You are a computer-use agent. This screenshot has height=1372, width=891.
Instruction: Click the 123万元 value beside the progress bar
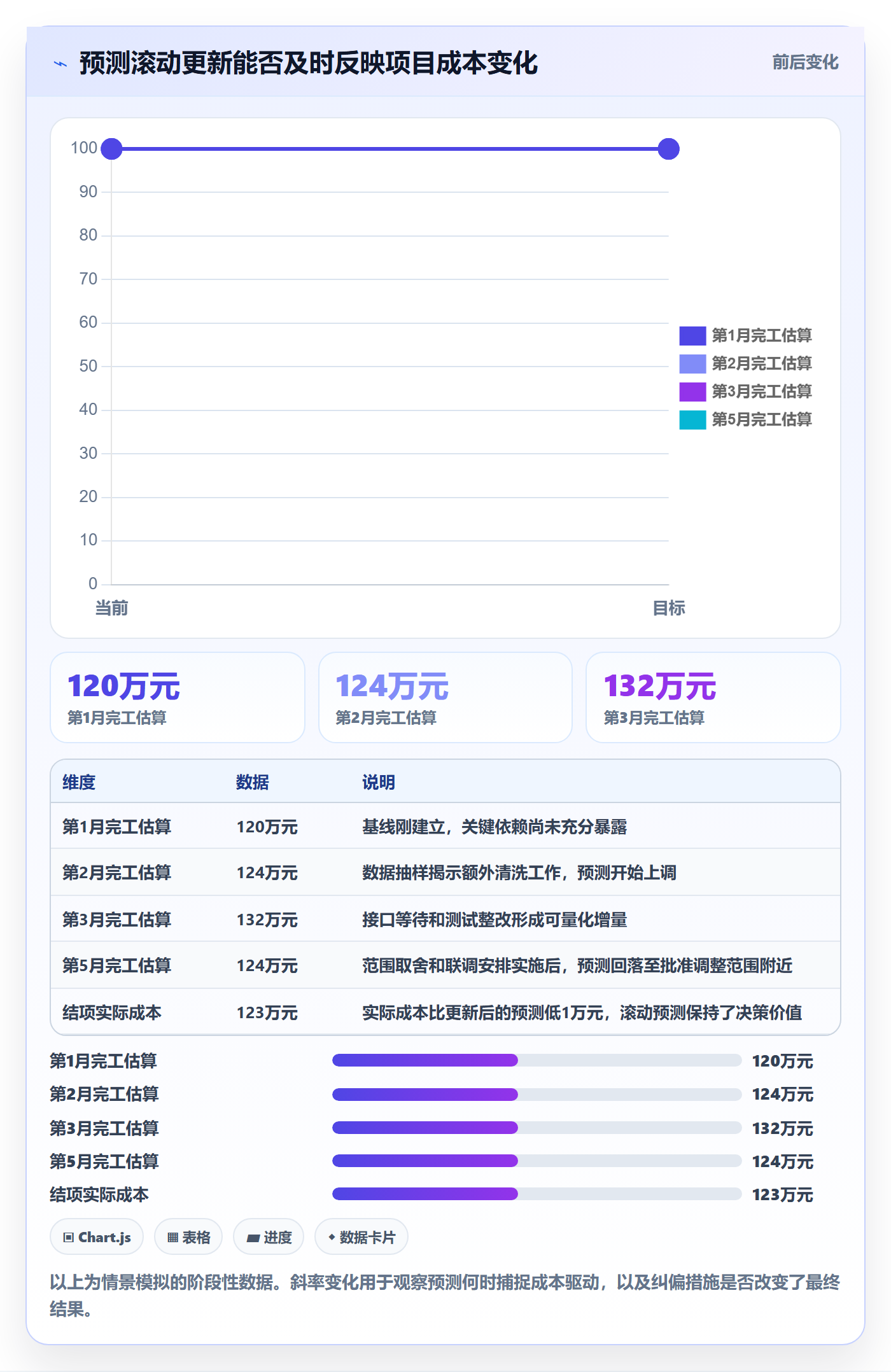coord(783,1194)
